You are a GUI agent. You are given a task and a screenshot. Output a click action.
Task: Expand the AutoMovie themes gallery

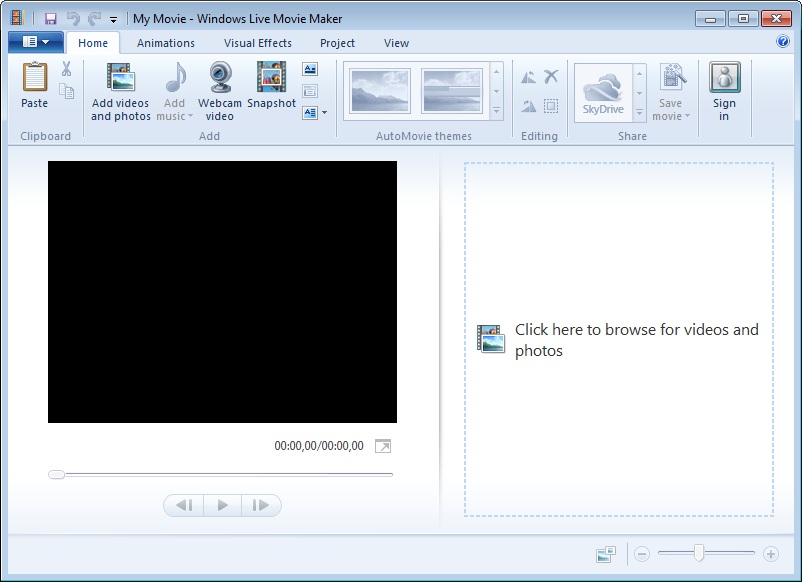(x=497, y=113)
